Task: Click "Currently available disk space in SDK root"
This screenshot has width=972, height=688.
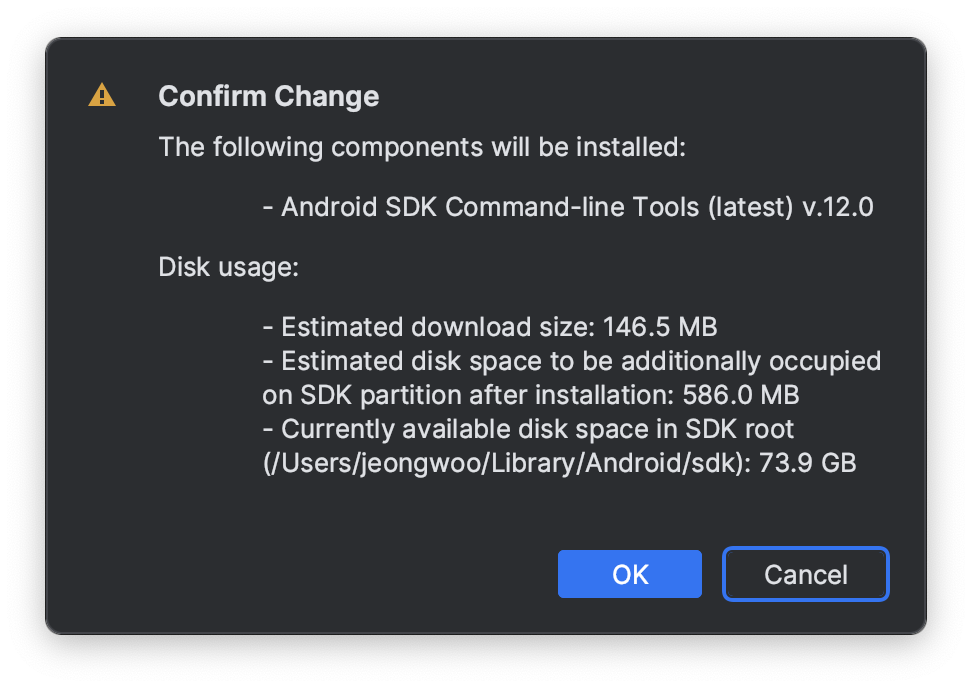Action: tap(537, 429)
